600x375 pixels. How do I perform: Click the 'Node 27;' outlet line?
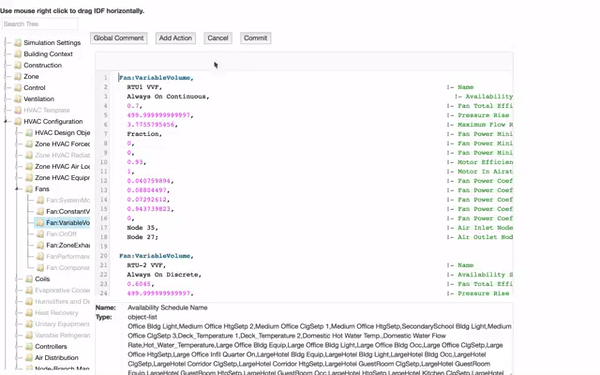(x=142, y=237)
